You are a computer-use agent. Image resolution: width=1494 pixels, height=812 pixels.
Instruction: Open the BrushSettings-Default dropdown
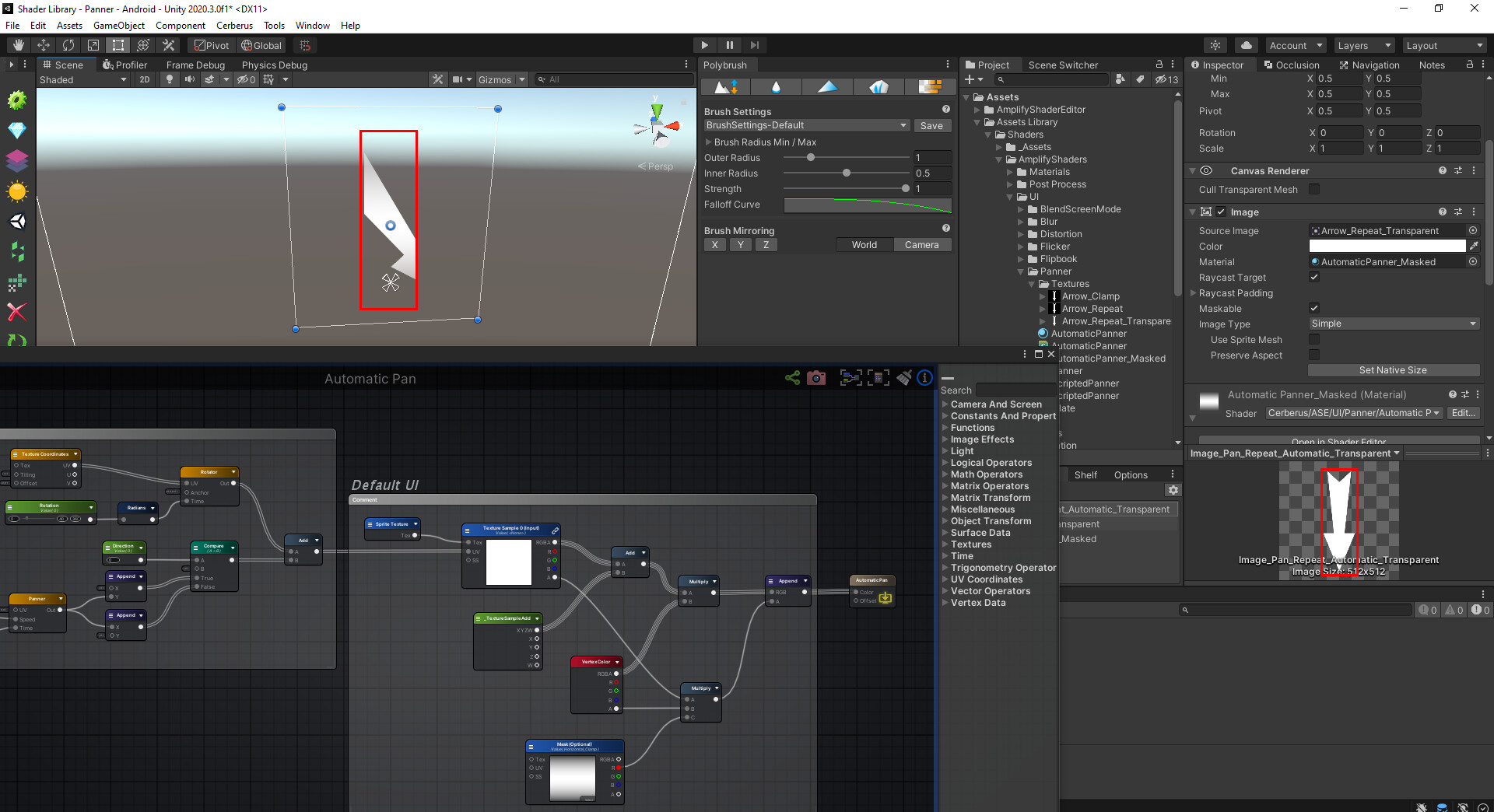[x=806, y=125]
